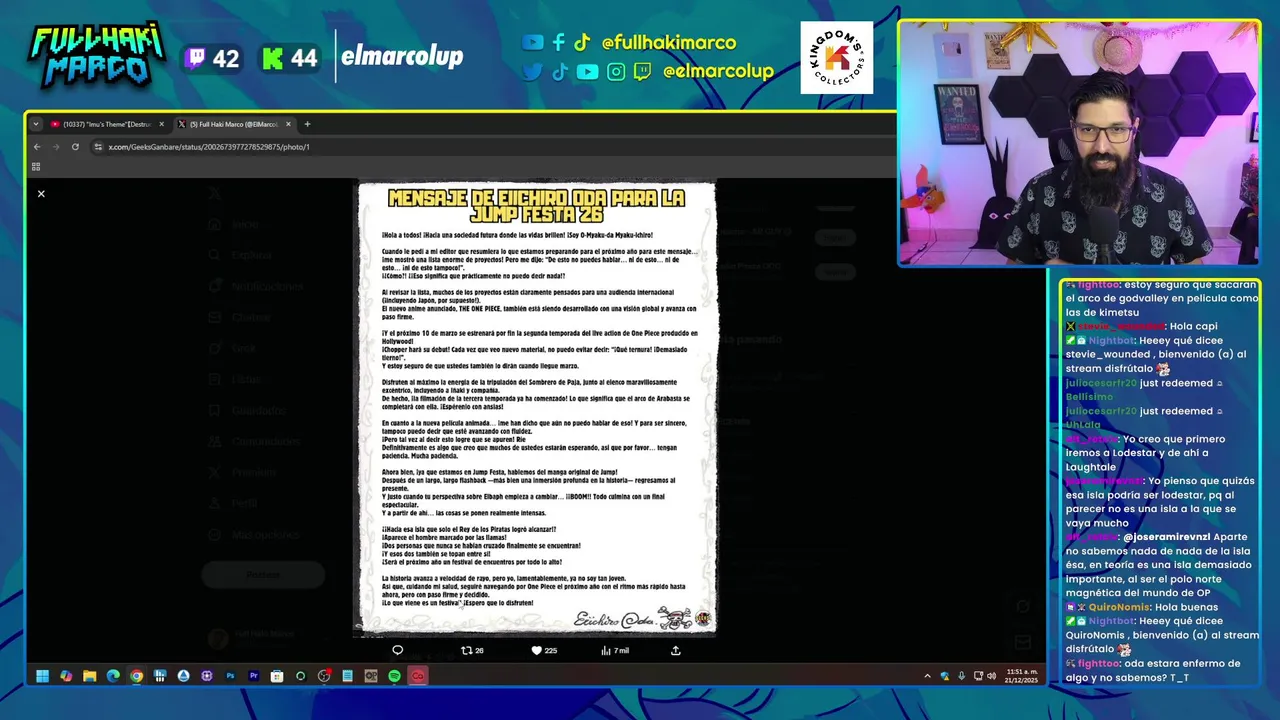The image size is (1280, 720).
Task: Expand the hidden system tray icons chevron
Action: (927, 676)
